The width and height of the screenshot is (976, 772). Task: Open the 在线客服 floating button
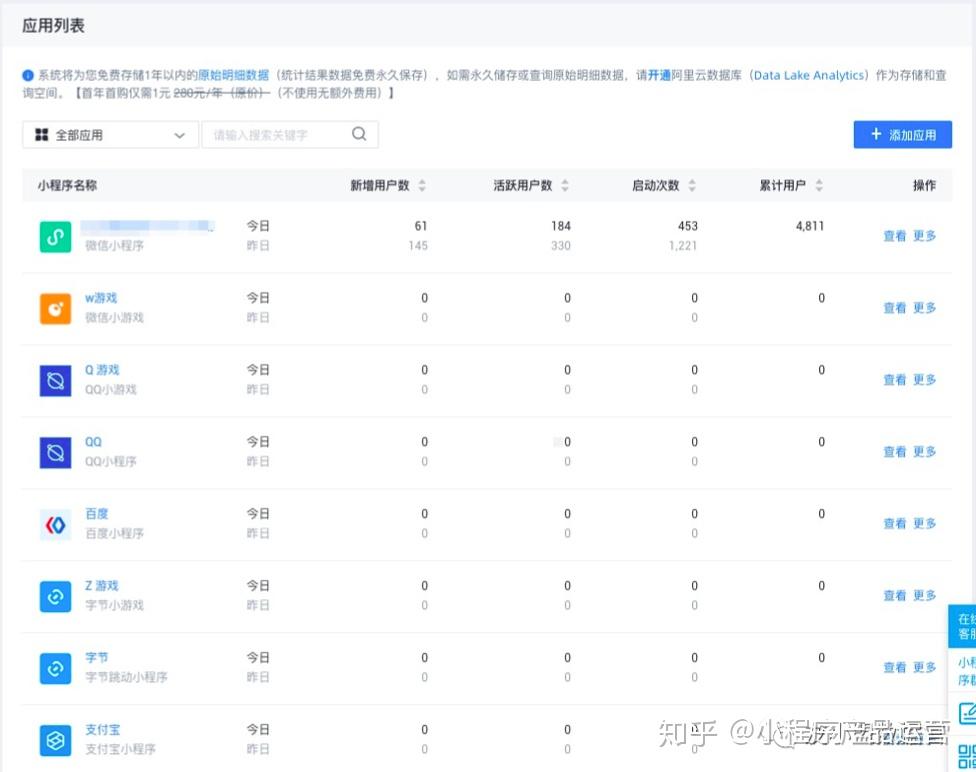963,626
